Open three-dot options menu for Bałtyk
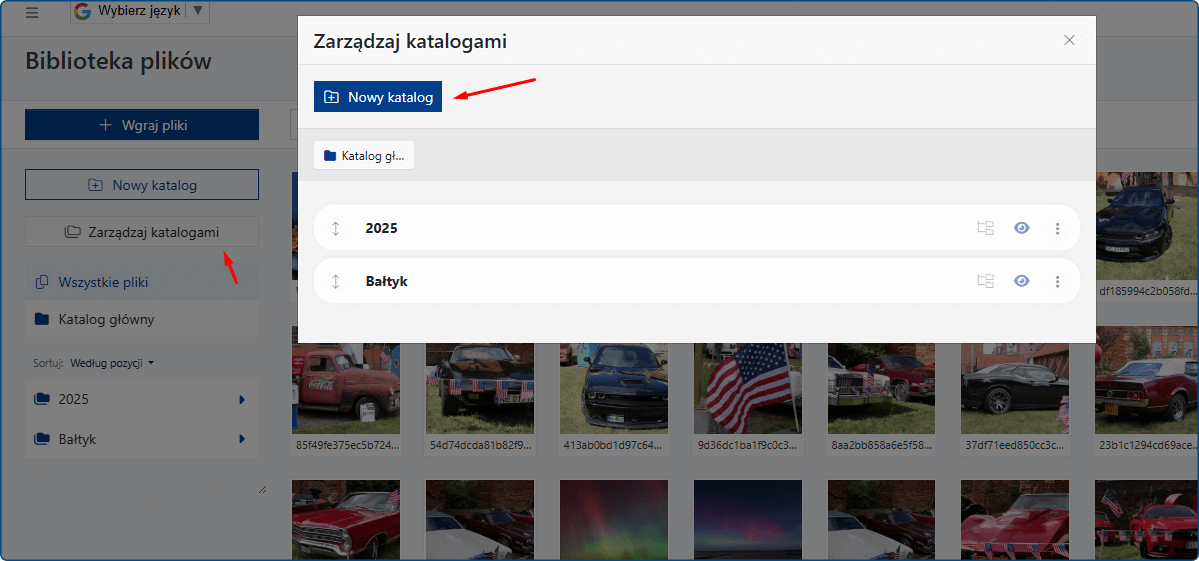1199x561 pixels. click(x=1057, y=281)
